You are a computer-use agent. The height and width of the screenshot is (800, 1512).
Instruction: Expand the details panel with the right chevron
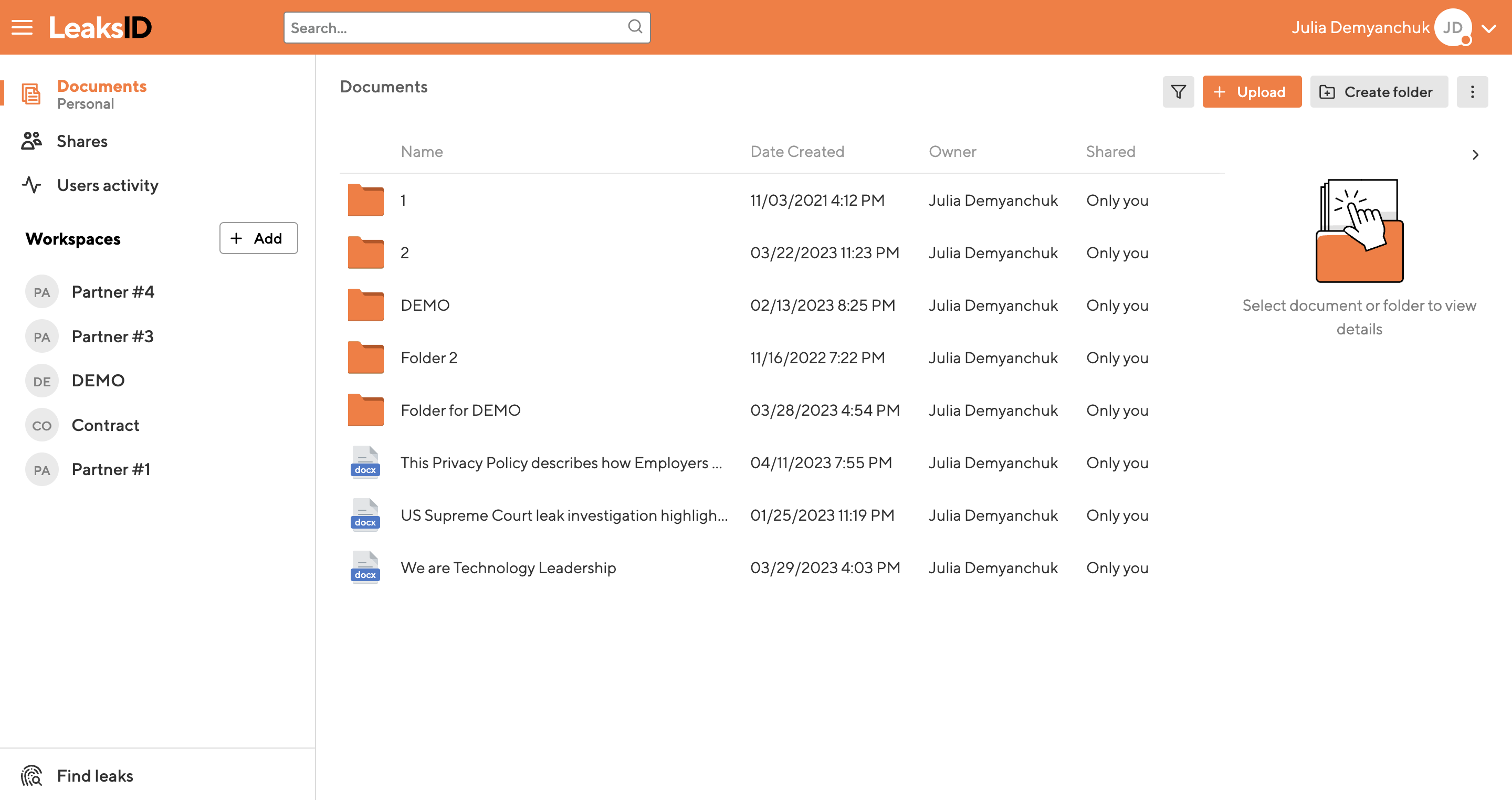point(1475,154)
